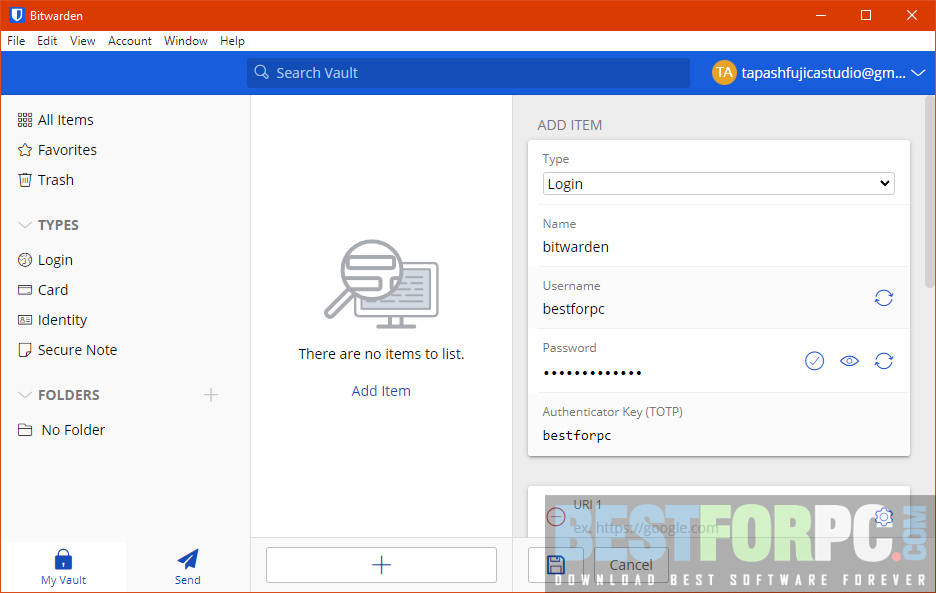The width and height of the screenshot is (936, 593).
Task: Select the Favorites star icon
Action: pos(24,150)
